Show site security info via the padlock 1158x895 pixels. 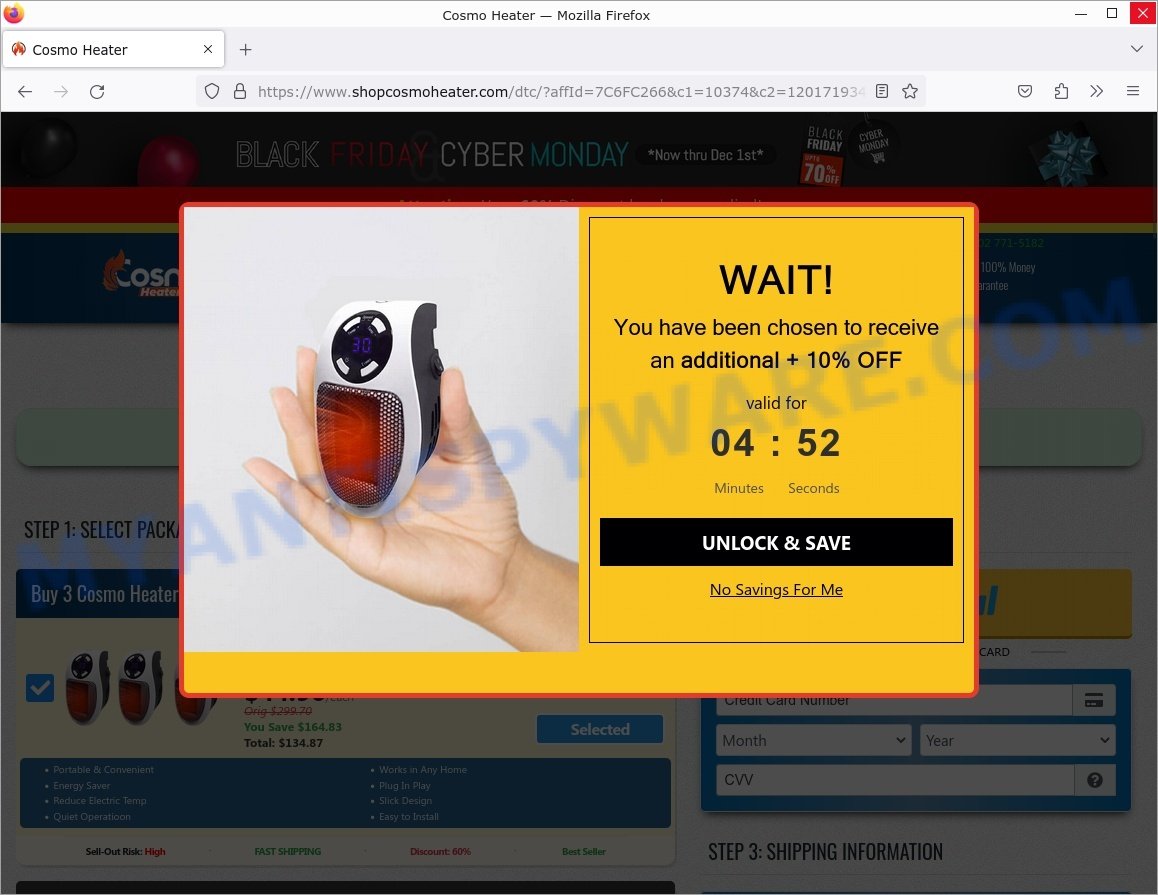tap(240, 92)
